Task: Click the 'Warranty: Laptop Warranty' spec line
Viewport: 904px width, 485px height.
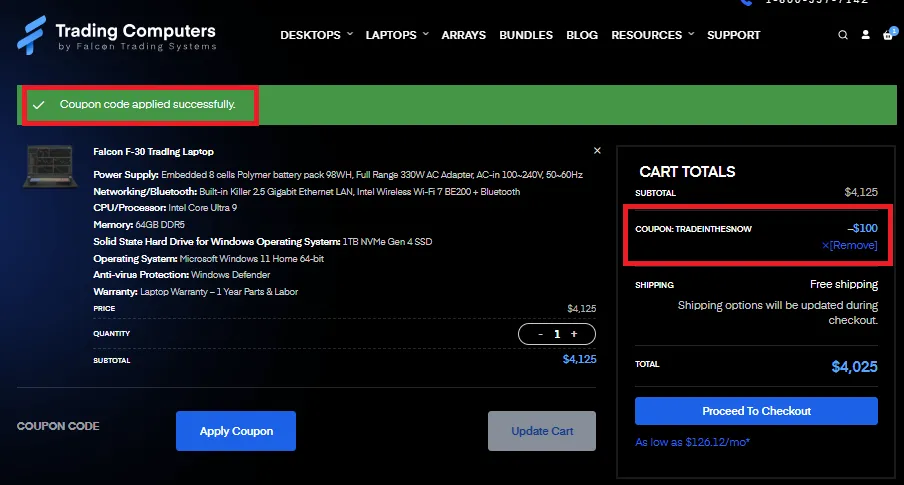Action: click(x=195, y=292)
